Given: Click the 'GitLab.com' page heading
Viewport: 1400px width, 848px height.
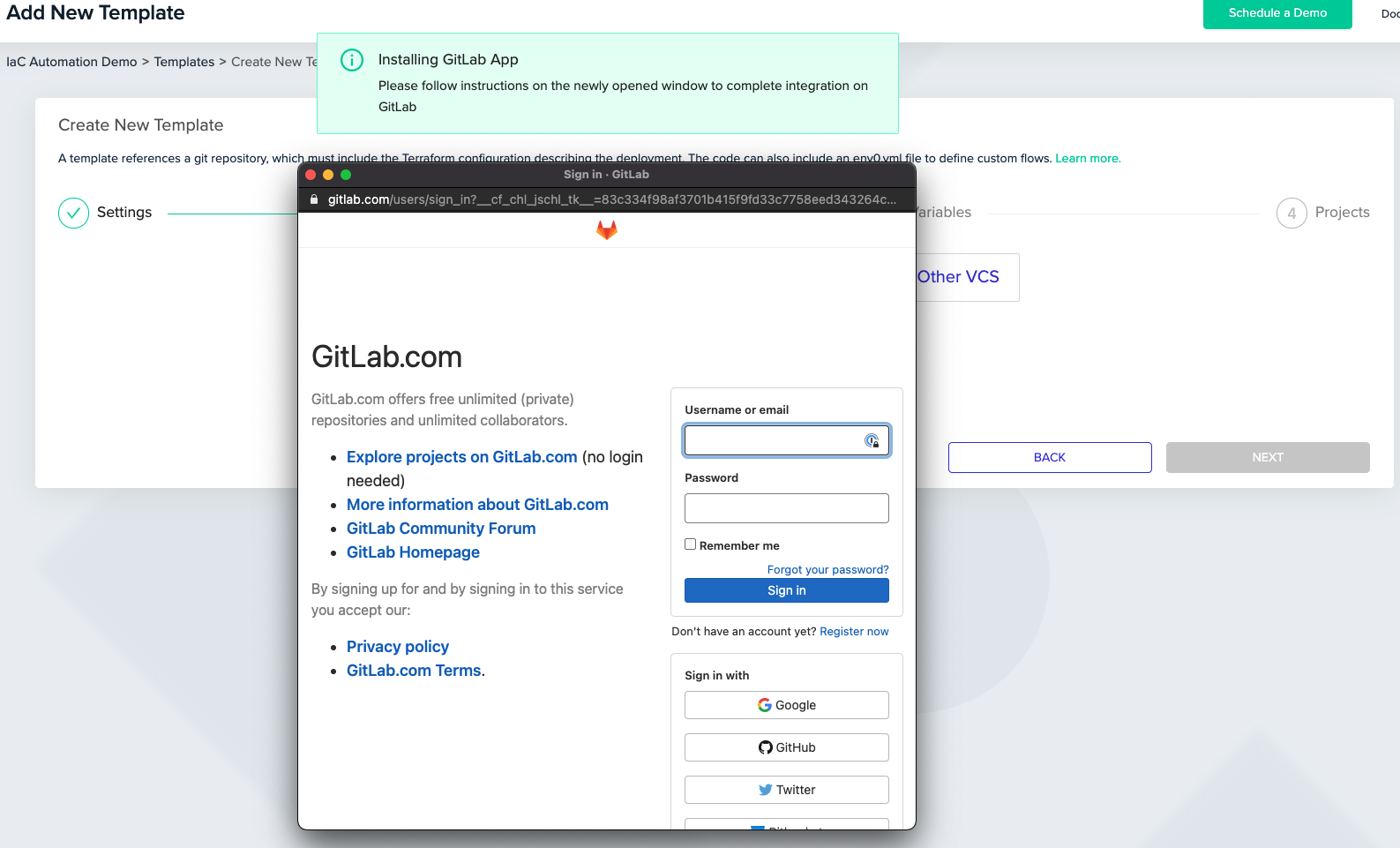Looking at the screenshot, I should [387, 357].
